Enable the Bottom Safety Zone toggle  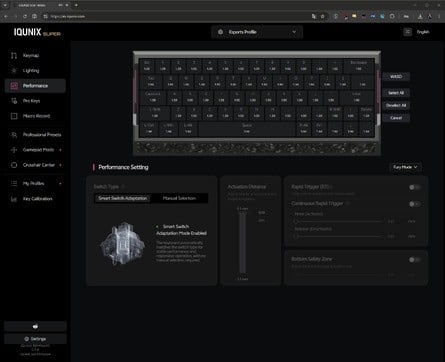pyautogui.click(x=415, y=259)
